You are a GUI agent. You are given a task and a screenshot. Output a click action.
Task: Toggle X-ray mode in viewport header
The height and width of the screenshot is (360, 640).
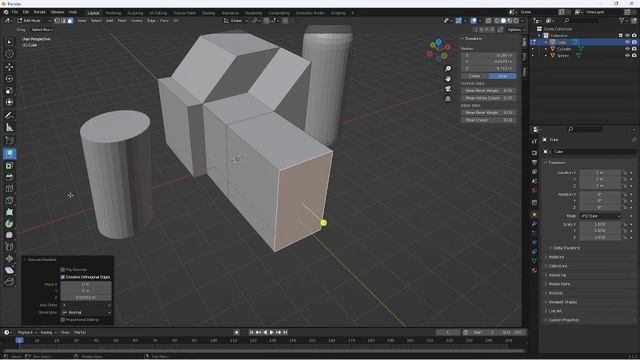tap(488, 20)
